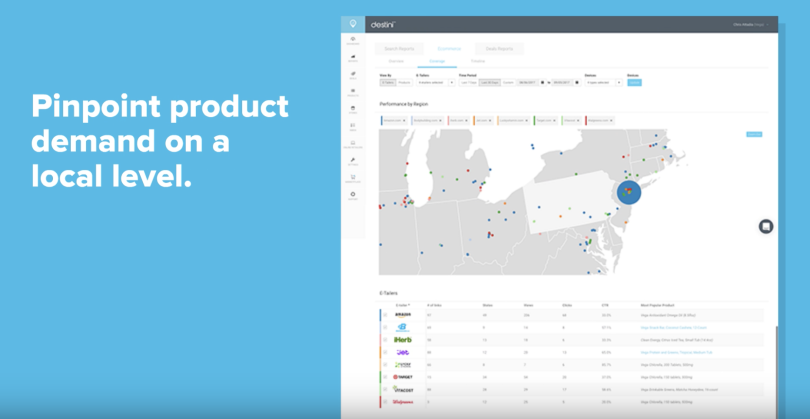810x419 pixels.
Task: Click the start date input field
Action: (x=527, y=83)
